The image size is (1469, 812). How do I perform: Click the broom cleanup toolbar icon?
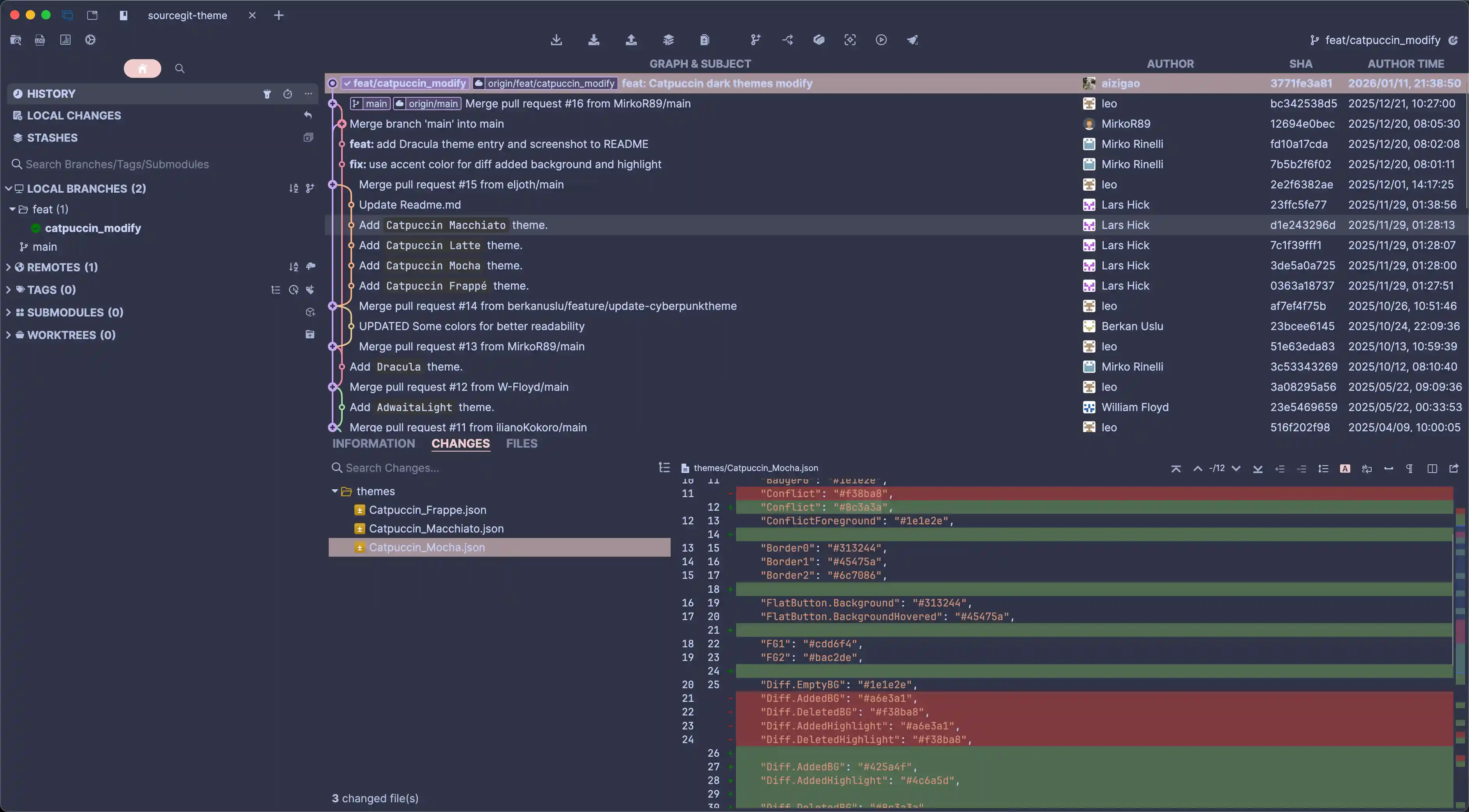coord(912,40)
